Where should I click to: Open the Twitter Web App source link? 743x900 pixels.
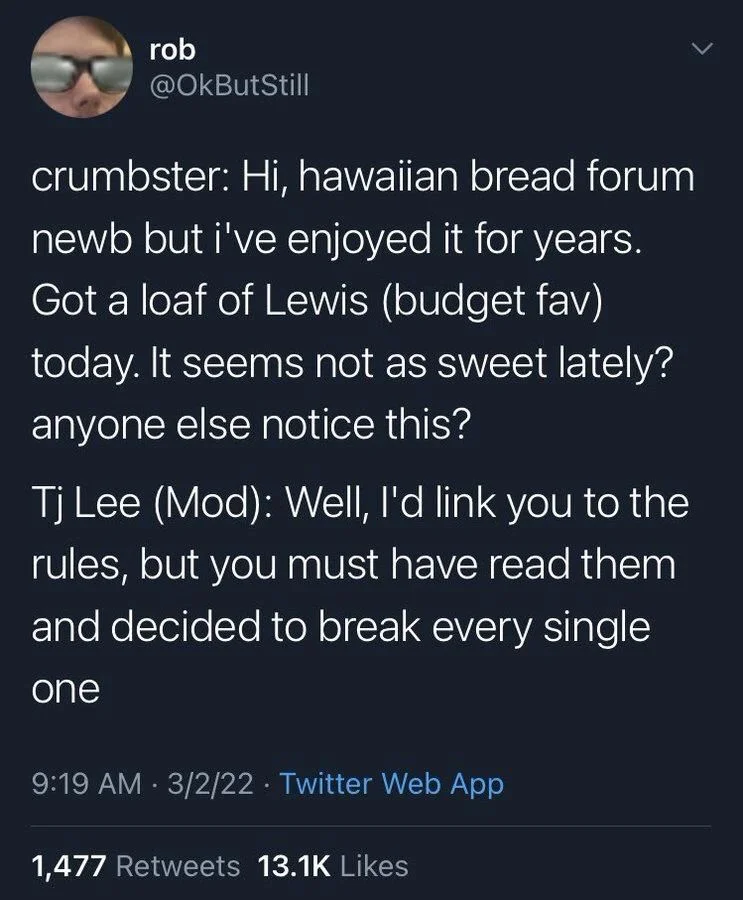[x=390, y=785]
